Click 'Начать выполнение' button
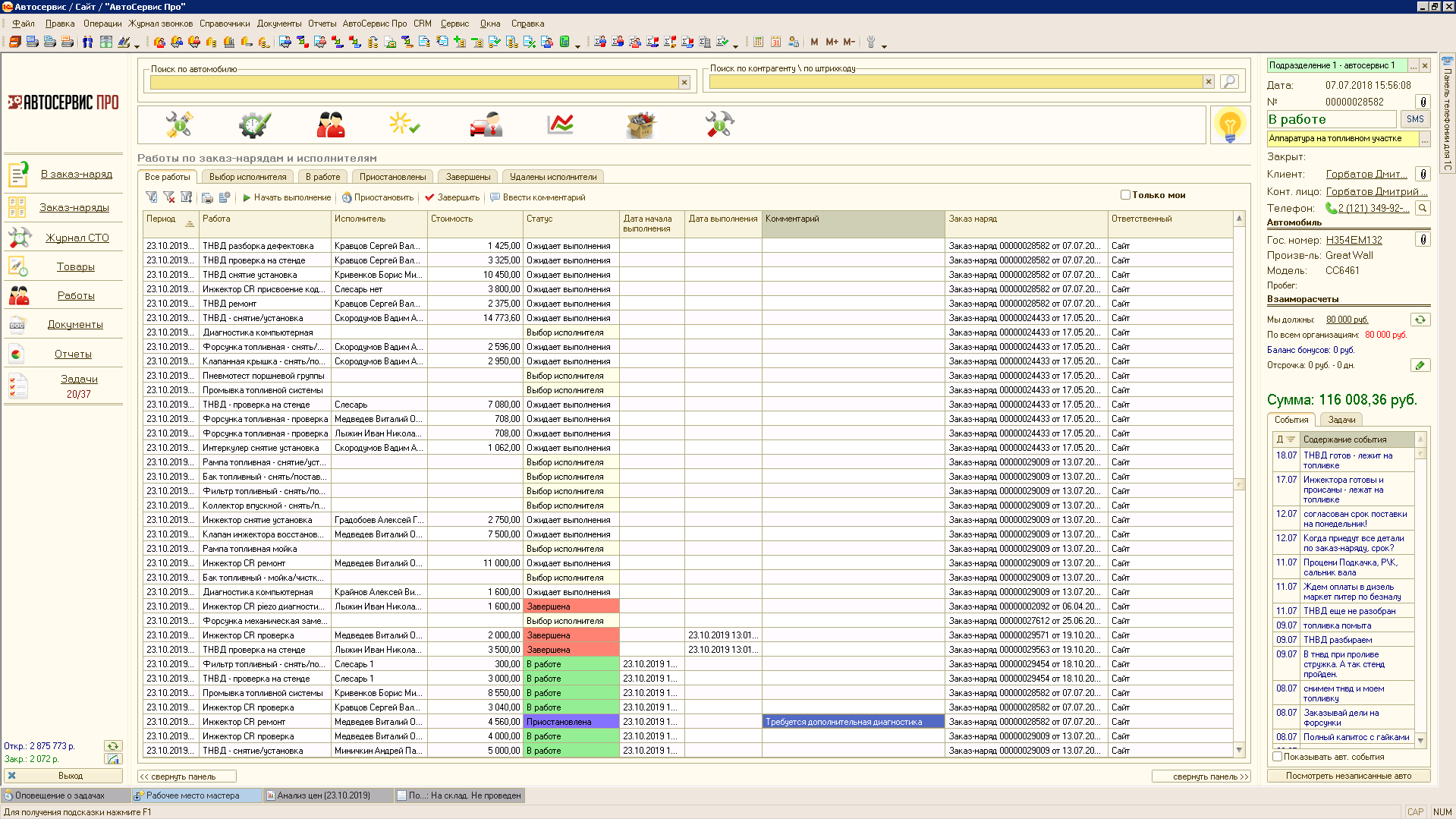Viewport: 1456px width, 819px height. [287, 197]
